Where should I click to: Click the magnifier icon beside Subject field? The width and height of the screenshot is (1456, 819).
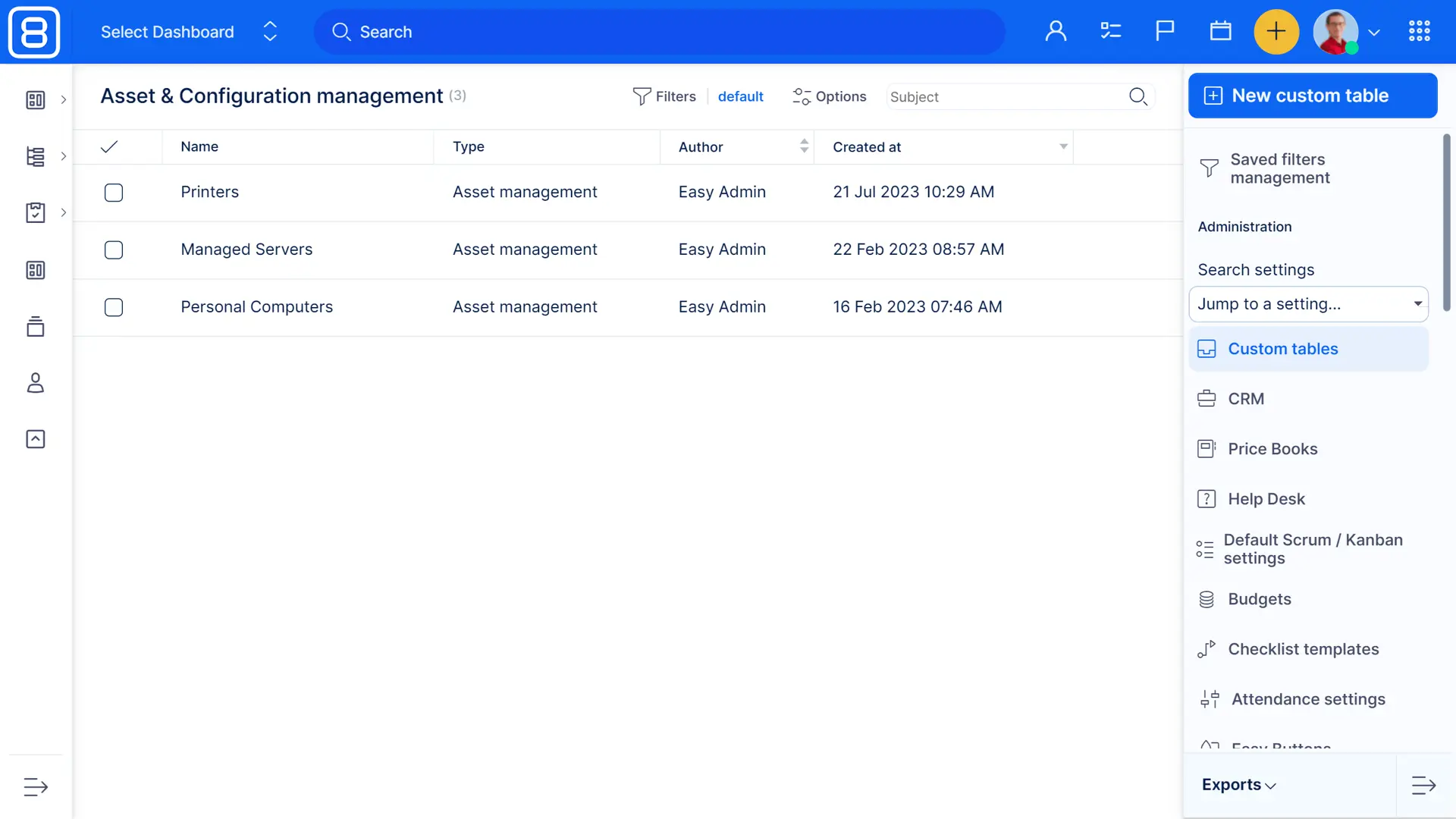1137,96
